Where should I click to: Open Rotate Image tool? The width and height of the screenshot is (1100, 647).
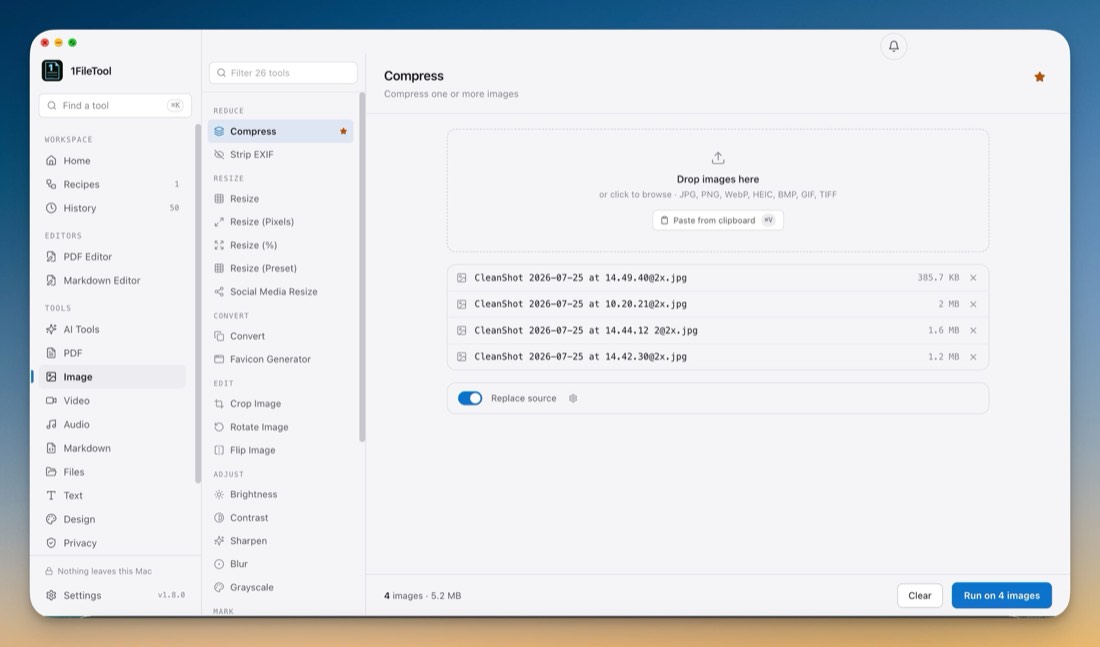click(281, 427)
